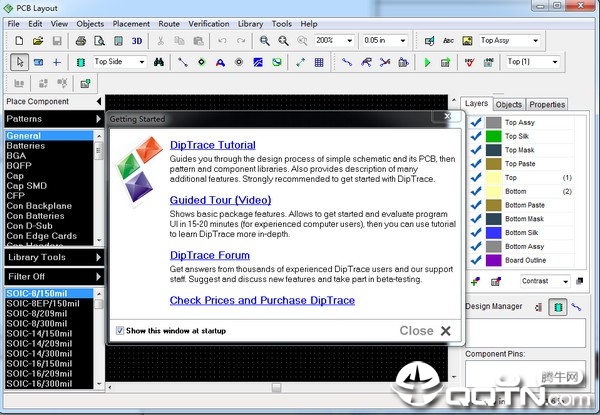Select the Place Pad tool
Image resolution: width=600 pixels, height=415 pixels.
click(202, 62)
